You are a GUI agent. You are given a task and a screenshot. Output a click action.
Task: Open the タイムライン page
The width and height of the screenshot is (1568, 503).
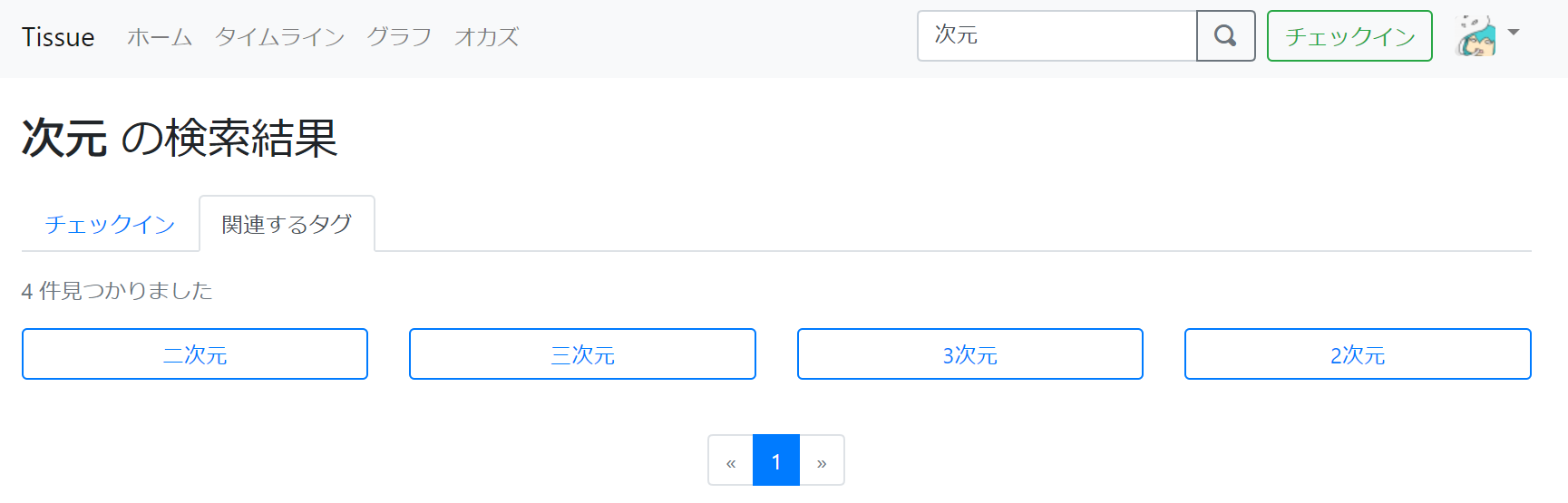pyautogui.click(x=279, y=37)
